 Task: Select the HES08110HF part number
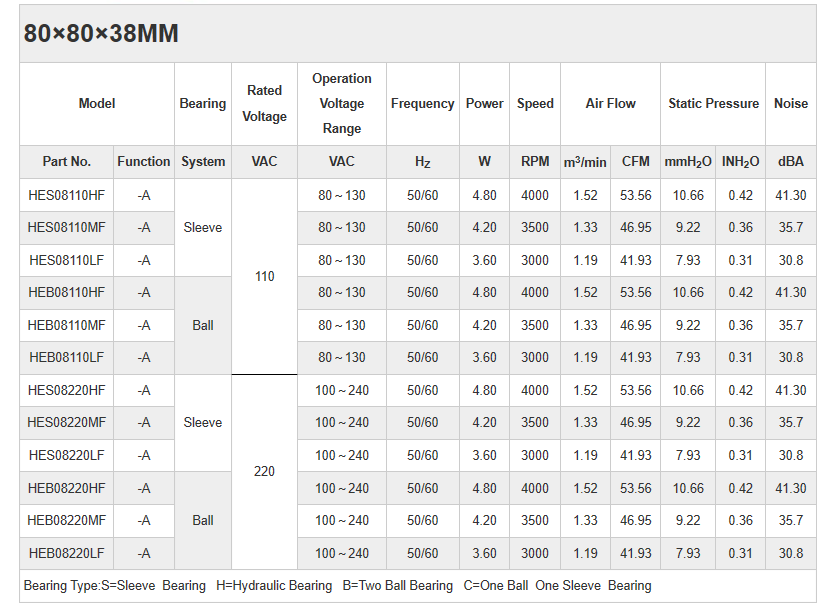pyautogui.click(x=67, y=195)
